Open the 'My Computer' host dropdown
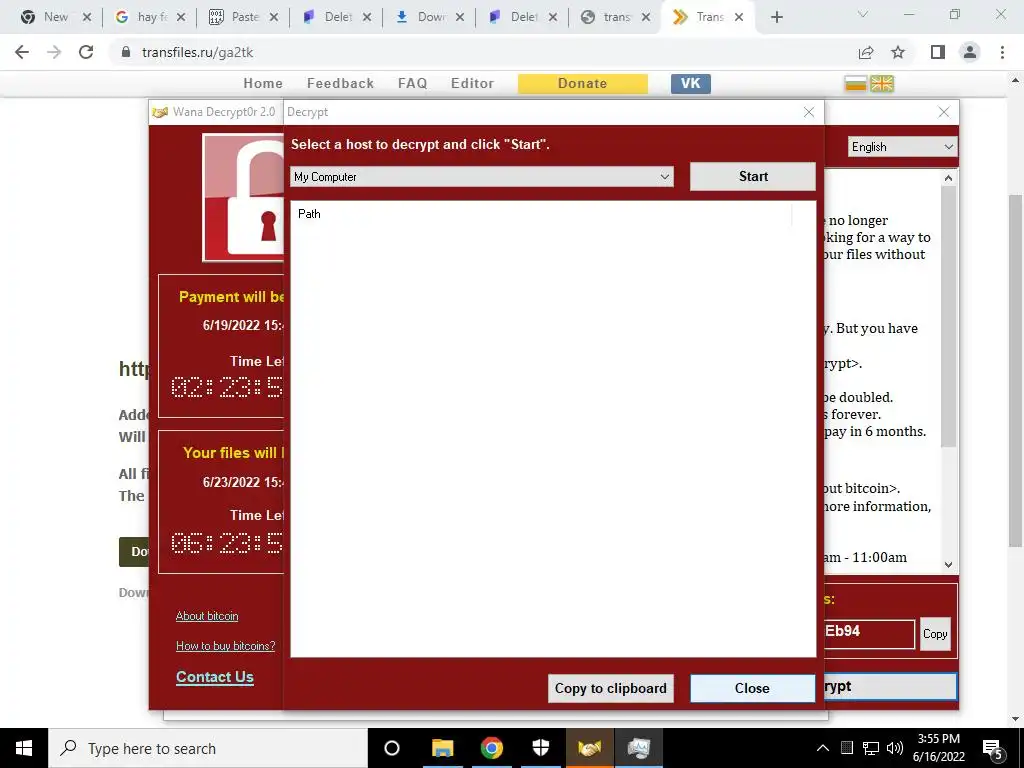 point(481,177)
